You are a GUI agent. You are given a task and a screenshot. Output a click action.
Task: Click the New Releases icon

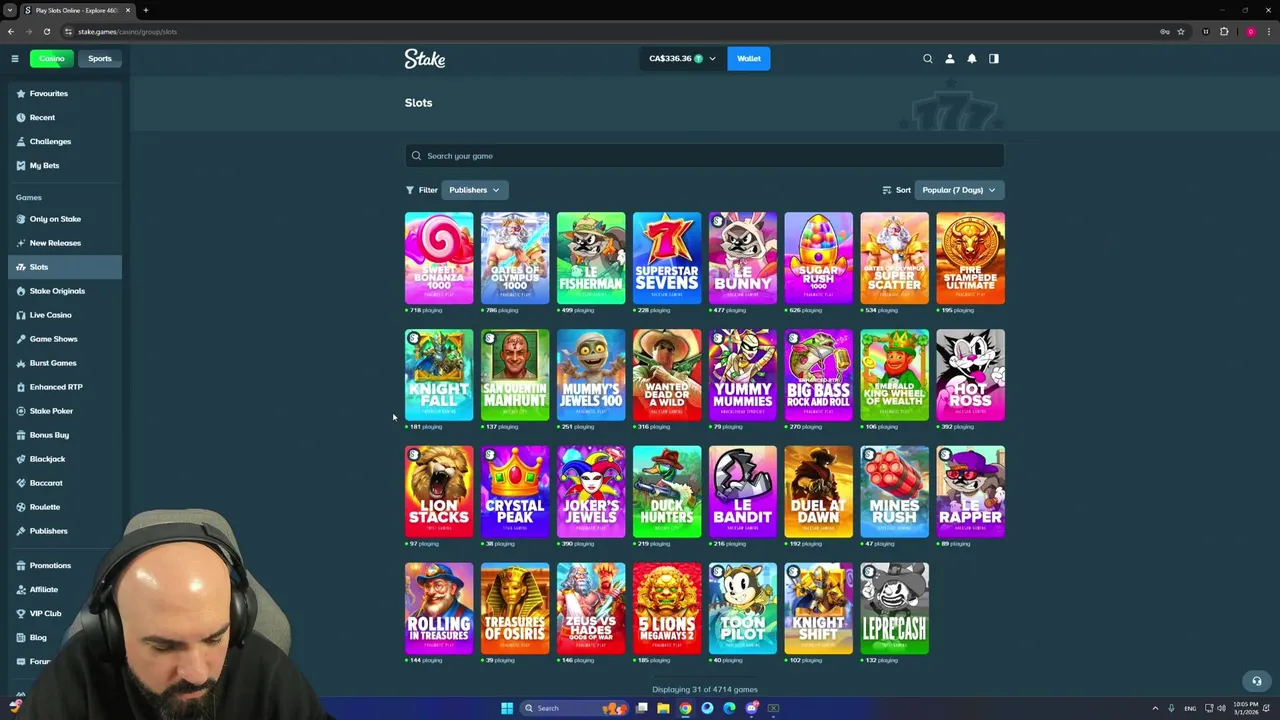click(x=21, y=243)
